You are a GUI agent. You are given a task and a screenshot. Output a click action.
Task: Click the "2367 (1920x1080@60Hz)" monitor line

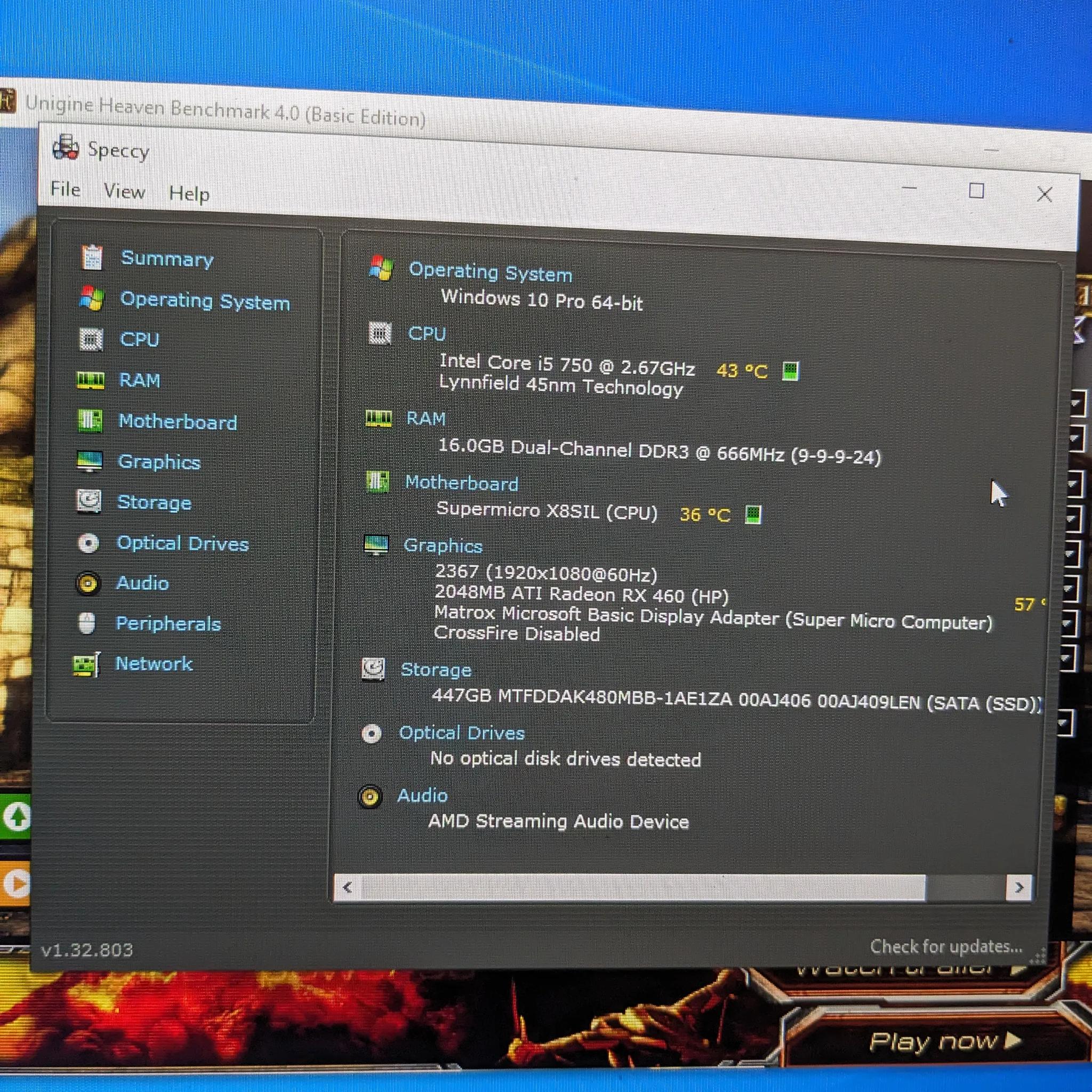[x=546, y=573]
